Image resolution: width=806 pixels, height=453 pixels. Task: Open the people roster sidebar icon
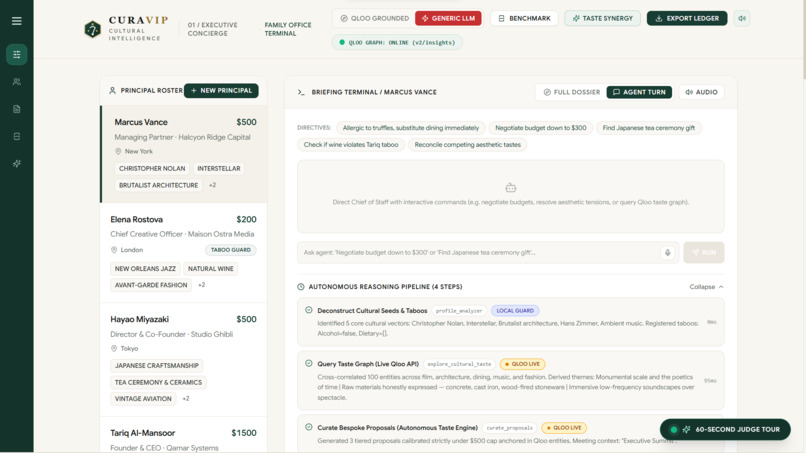click(16, 82)
